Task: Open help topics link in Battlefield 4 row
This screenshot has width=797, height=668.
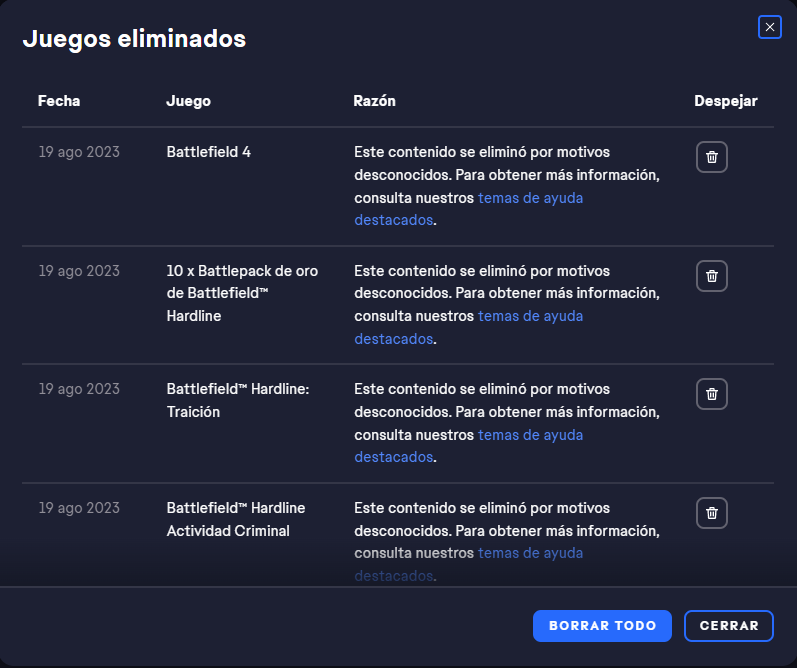Action: (530, 198)
